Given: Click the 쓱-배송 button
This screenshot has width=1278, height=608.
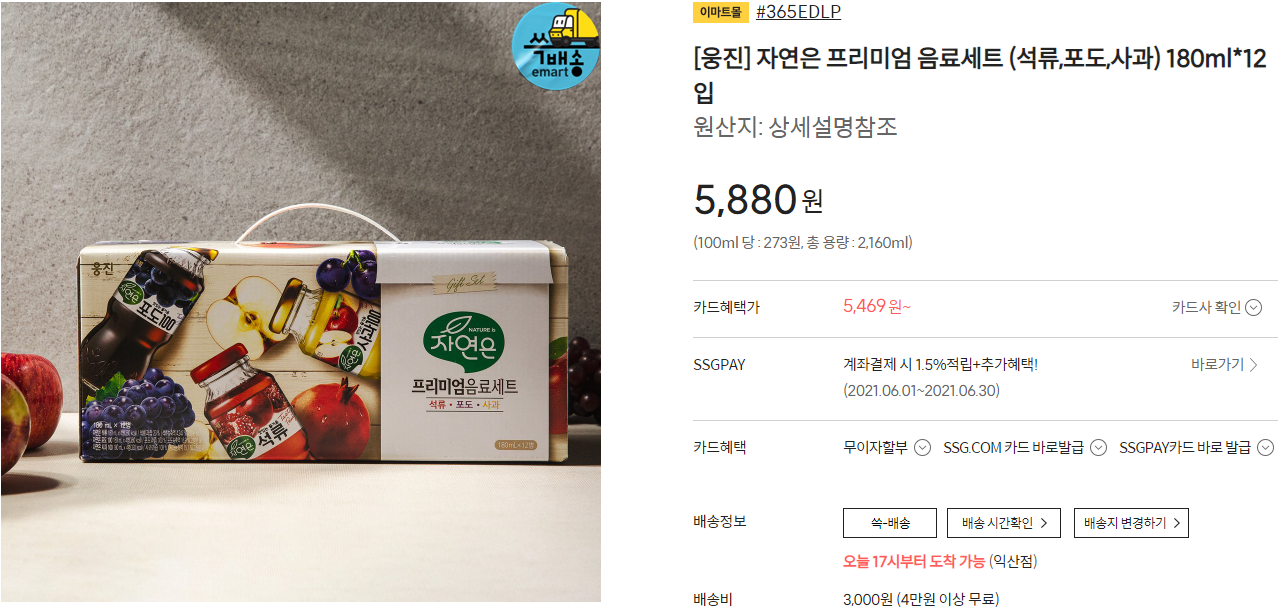Looking at the screenshot, I should click(890, 523).
